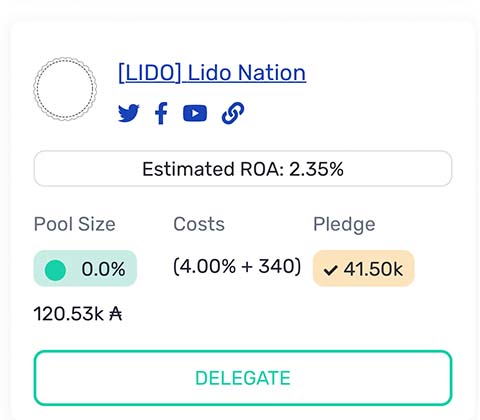Click the green pool saturation dot
Image resolution: width=480 pixels, height=420 pixels.
coord(55,270)
